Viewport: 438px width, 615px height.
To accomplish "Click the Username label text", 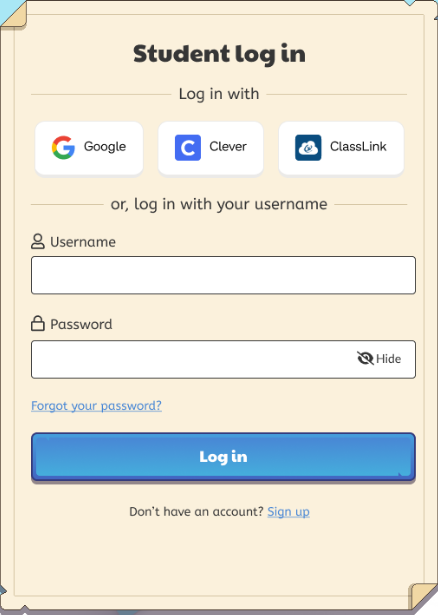I will click(83, 242).
